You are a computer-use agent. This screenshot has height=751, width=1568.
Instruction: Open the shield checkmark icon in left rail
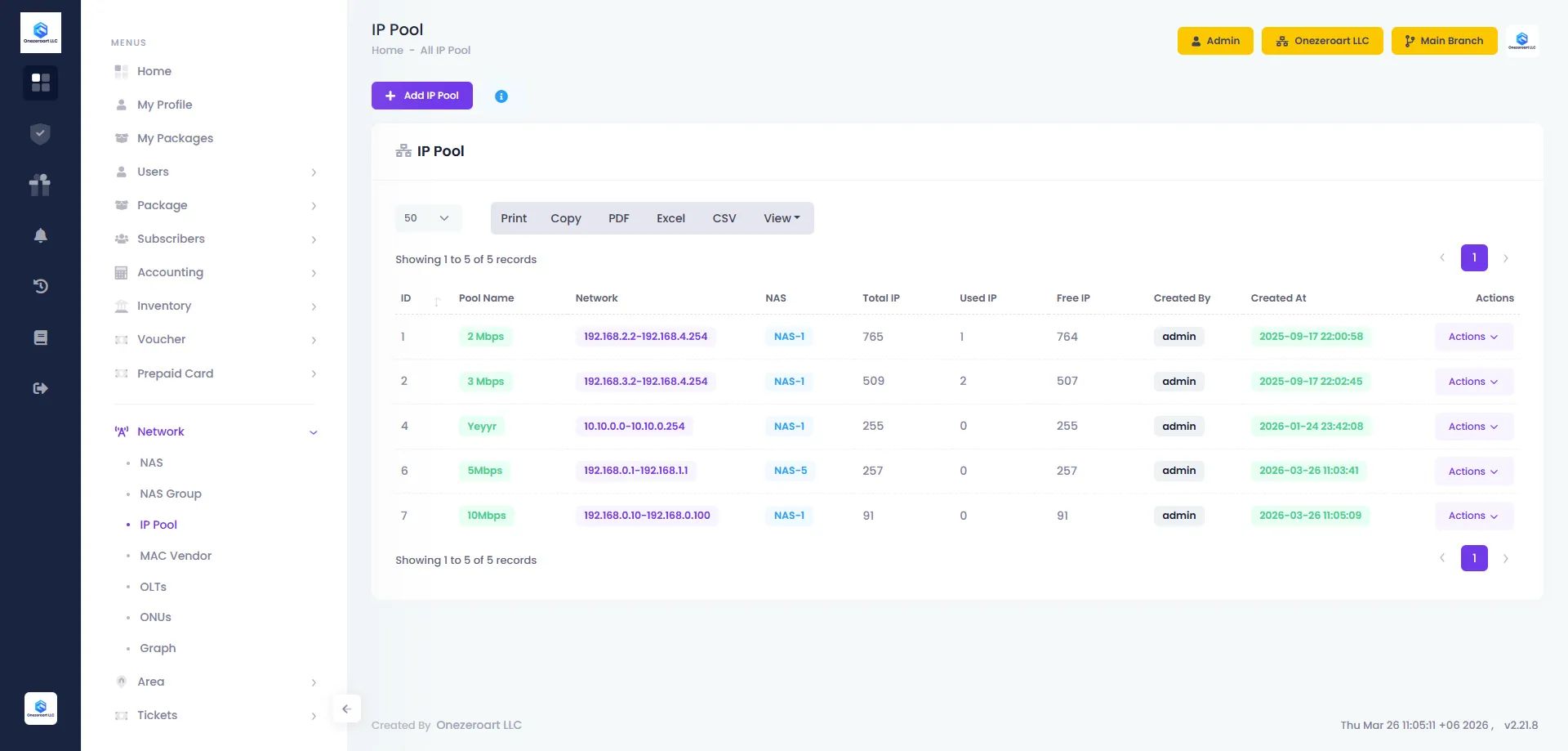pos(40,134)
